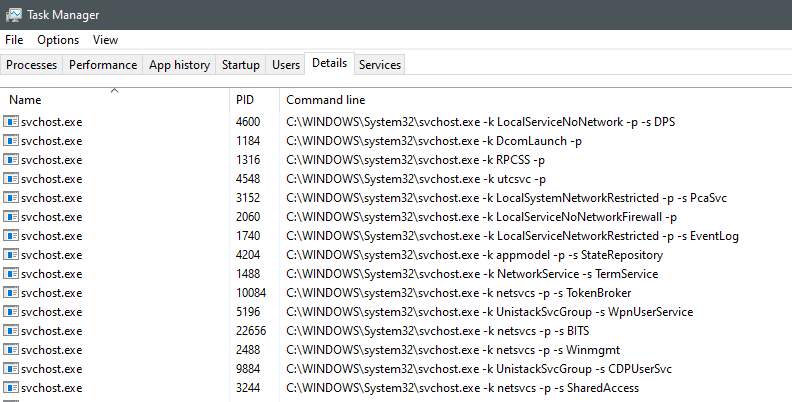Click the svchost.exe icon for PID 9884

click(11, 369)
